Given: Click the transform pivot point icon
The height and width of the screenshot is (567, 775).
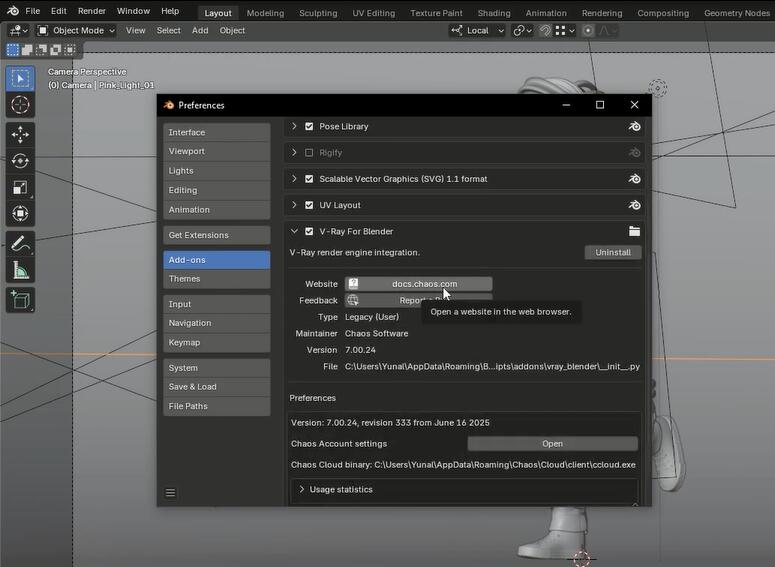Looking at the screenshot, I should [522, 31].
